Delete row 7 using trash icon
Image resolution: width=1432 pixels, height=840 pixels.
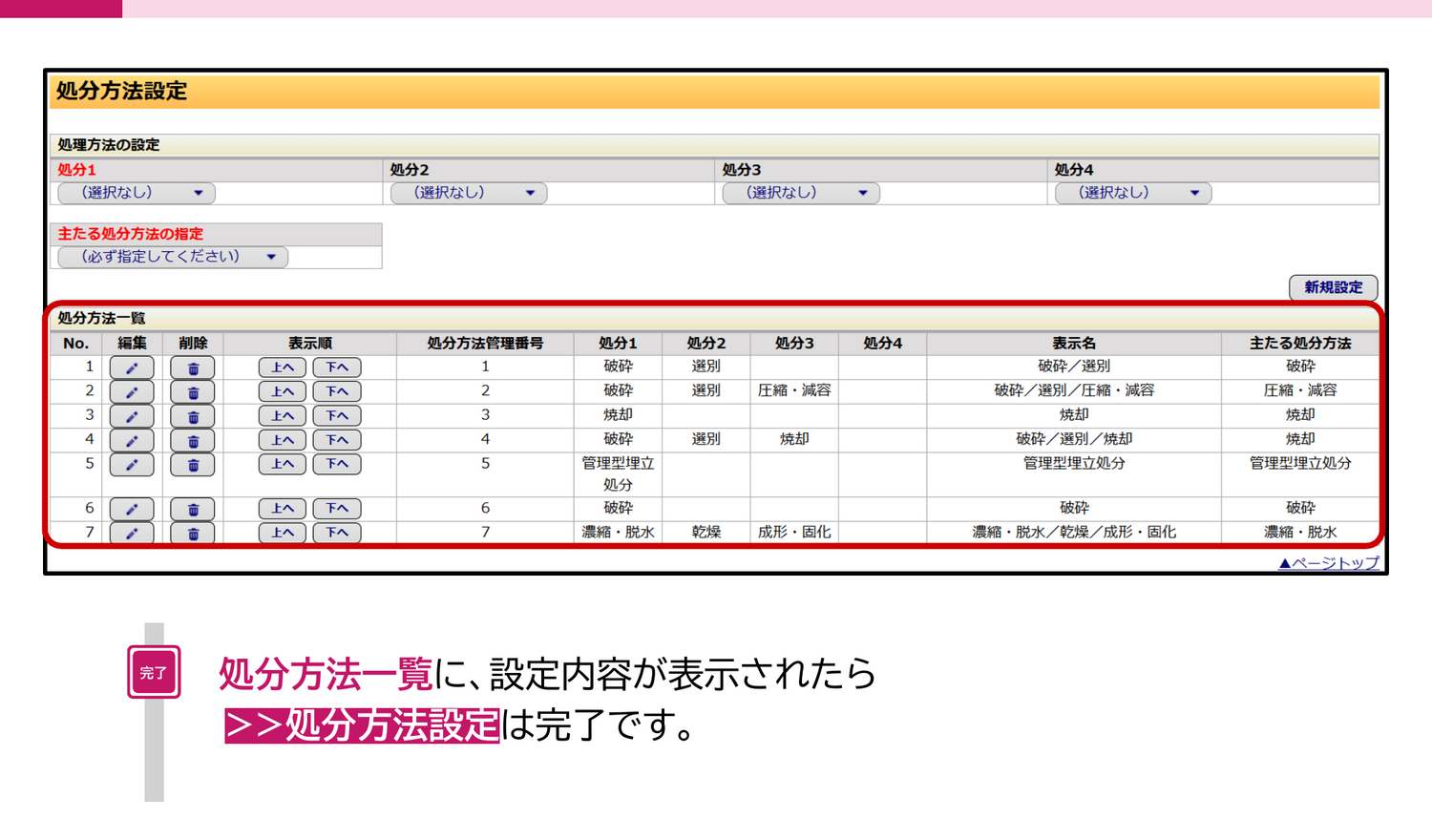(192, 533)
